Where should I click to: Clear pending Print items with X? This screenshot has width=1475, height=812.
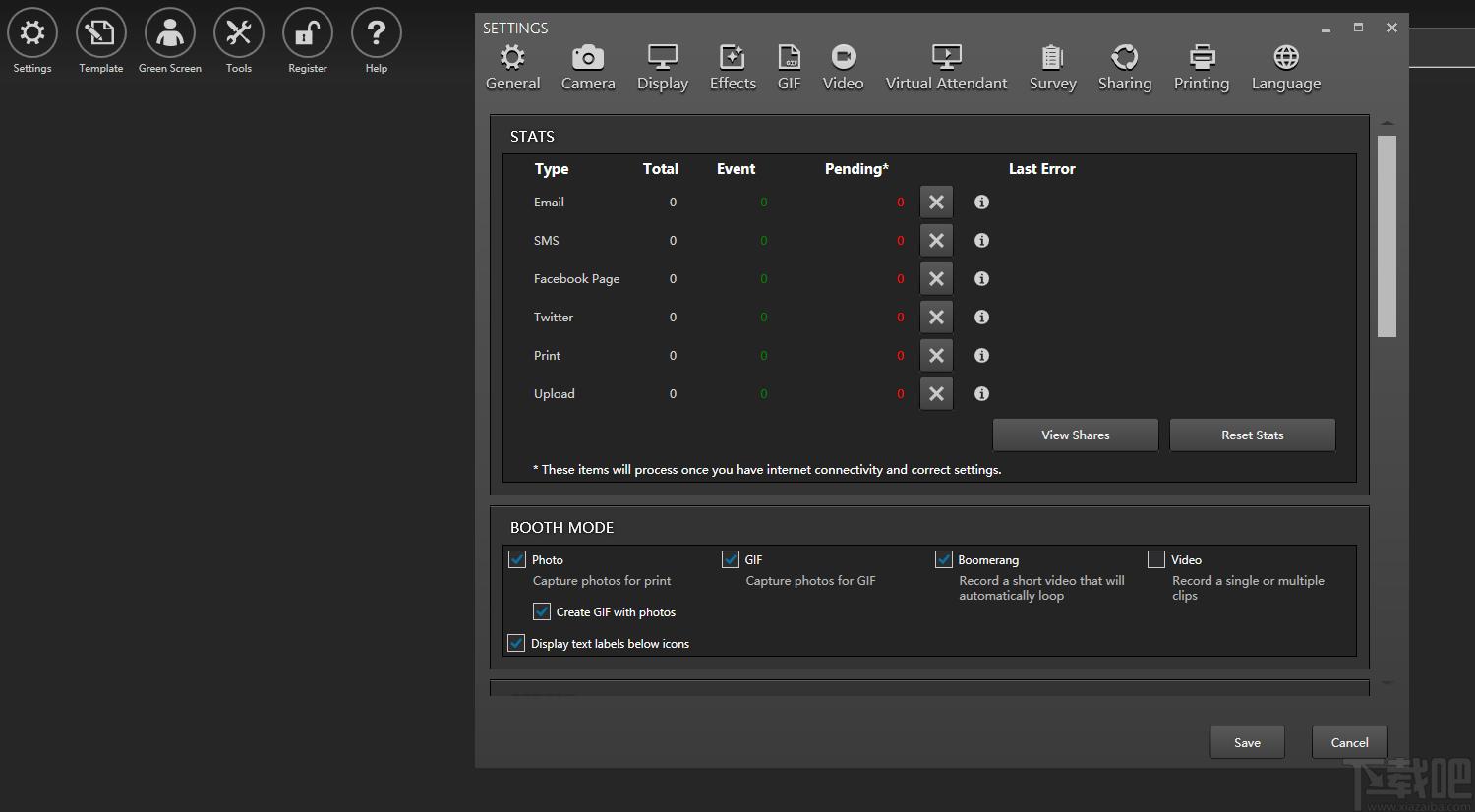pos(936,356)
